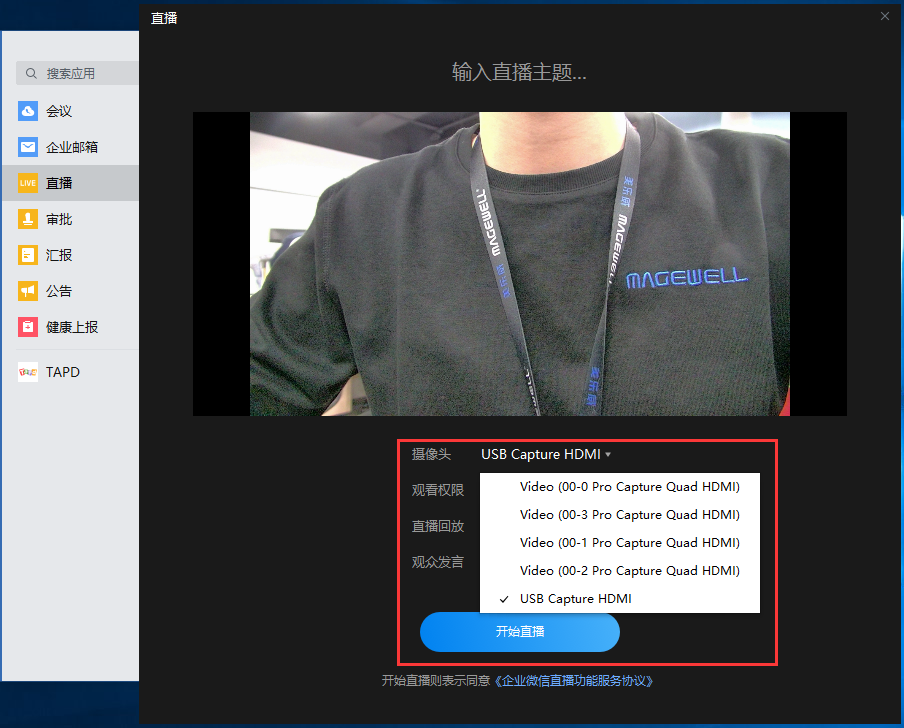Open 健康上报 from the app list

click(x=70, y=327)
